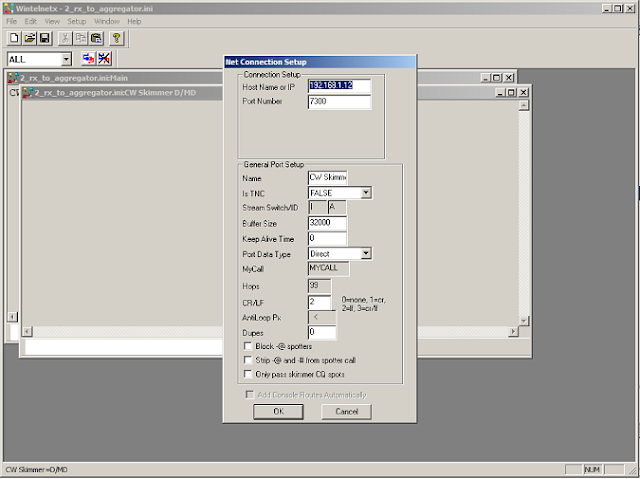Open the Window menu
Image resolution: width=640 pixels, height=479 pixels.
tap(107, 21)
